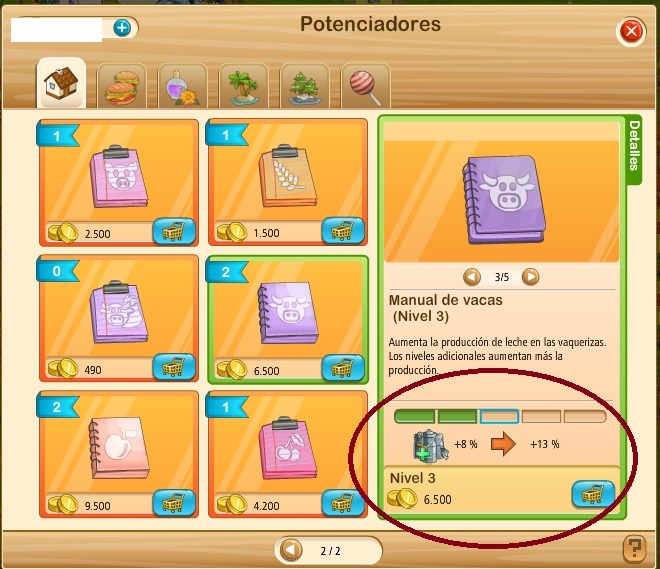This screenshot has height=569, width=660.
Task: Go to previous page of boosters
Action: [291, 550]
